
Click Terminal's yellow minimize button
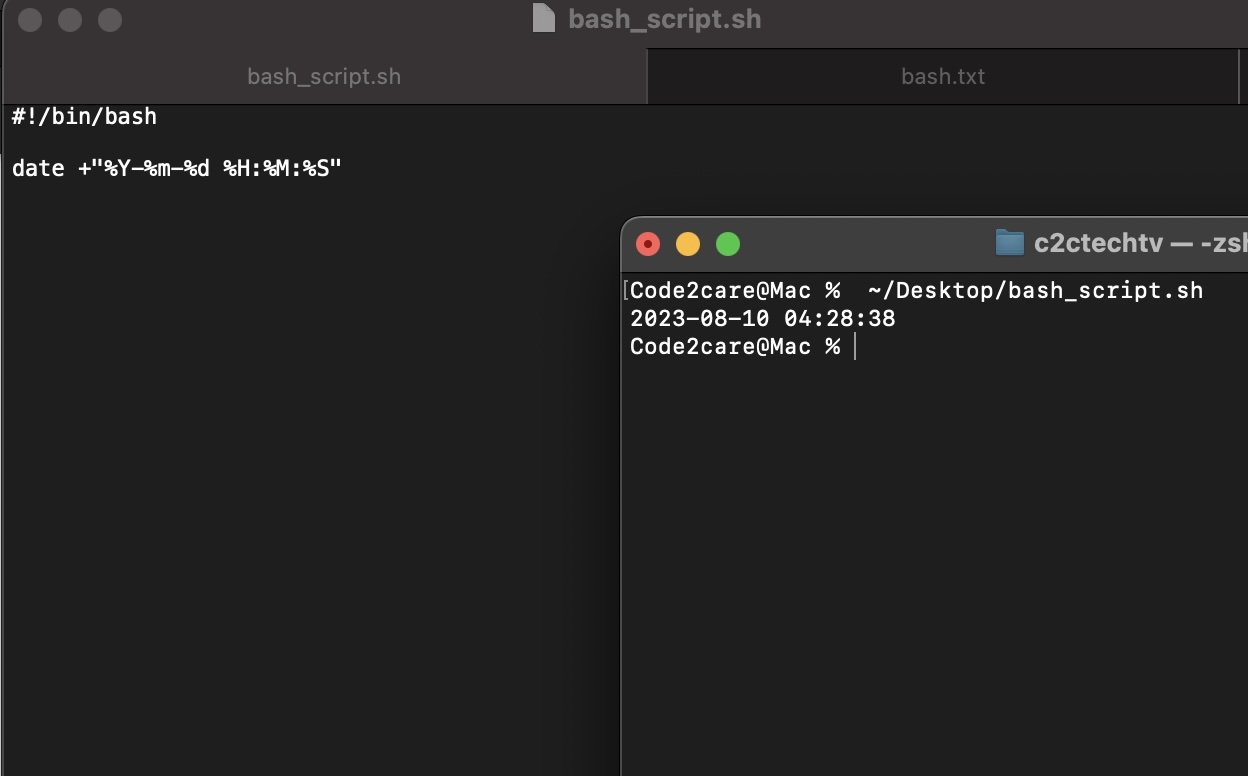tap(688, 243)
